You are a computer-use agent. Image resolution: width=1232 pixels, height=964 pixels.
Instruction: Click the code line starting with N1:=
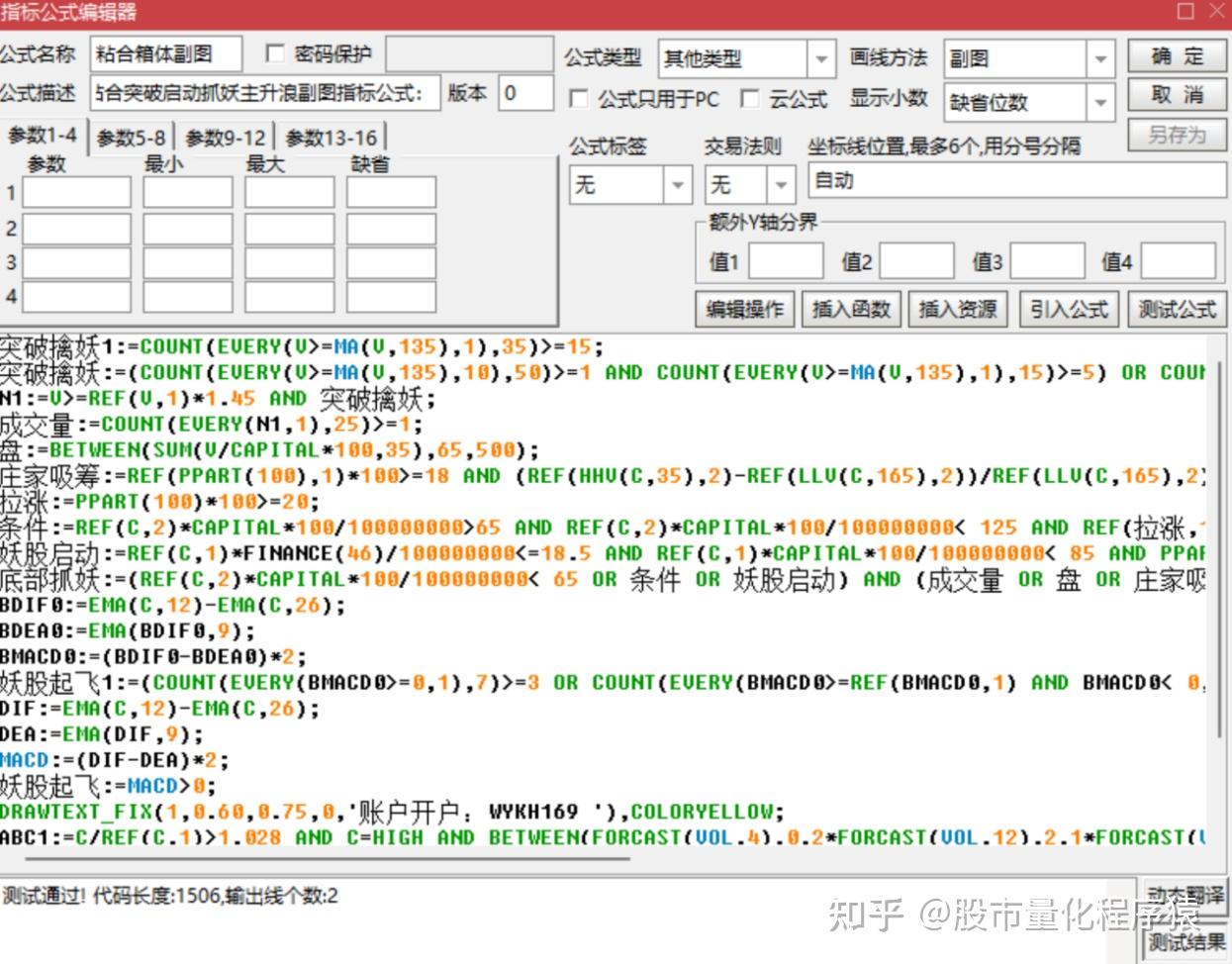218,399
